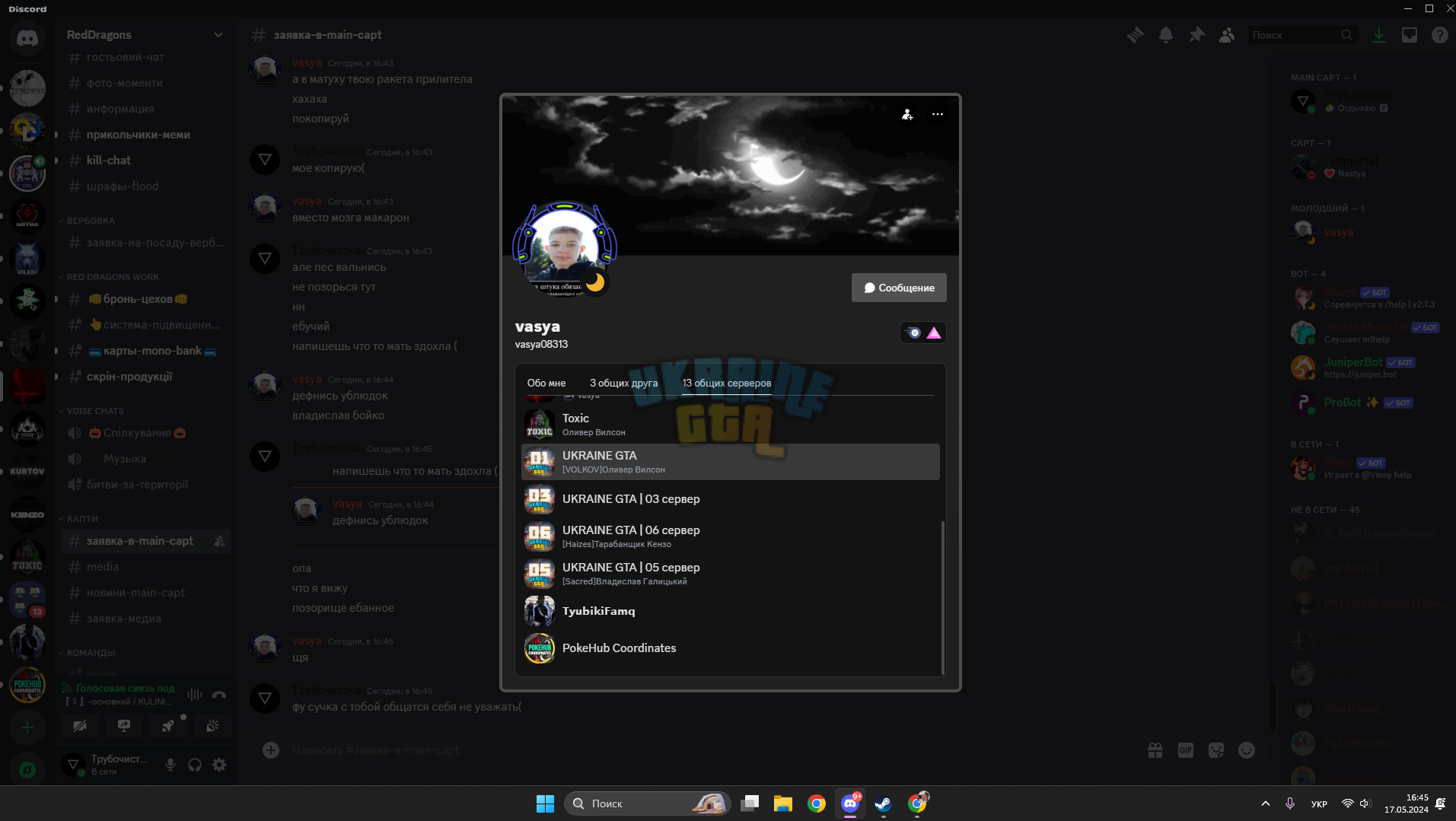The width and height of the screenshot is (1456, 821).
Task: Disconnect from voice call icon
Action: click(x=219, y=694)
